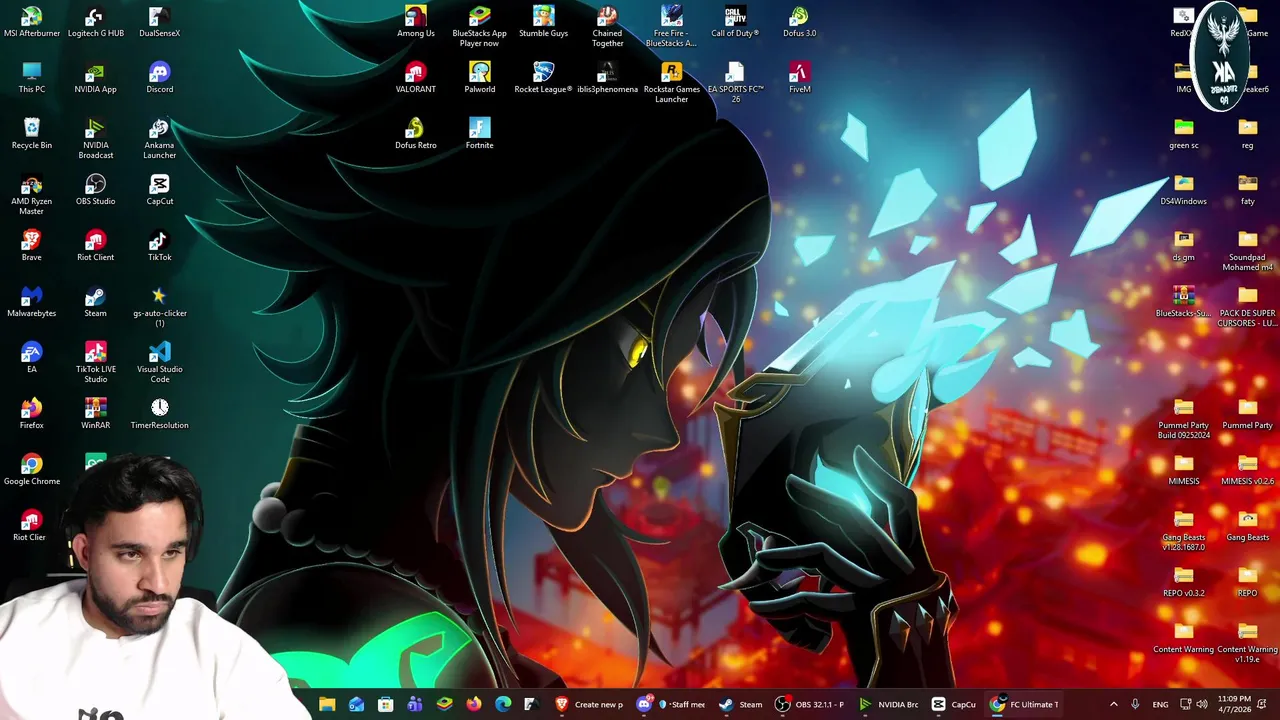Launch the EA desktop shortcut
The height and width of the screenshot is (720, 1280).
click(32, 358)
